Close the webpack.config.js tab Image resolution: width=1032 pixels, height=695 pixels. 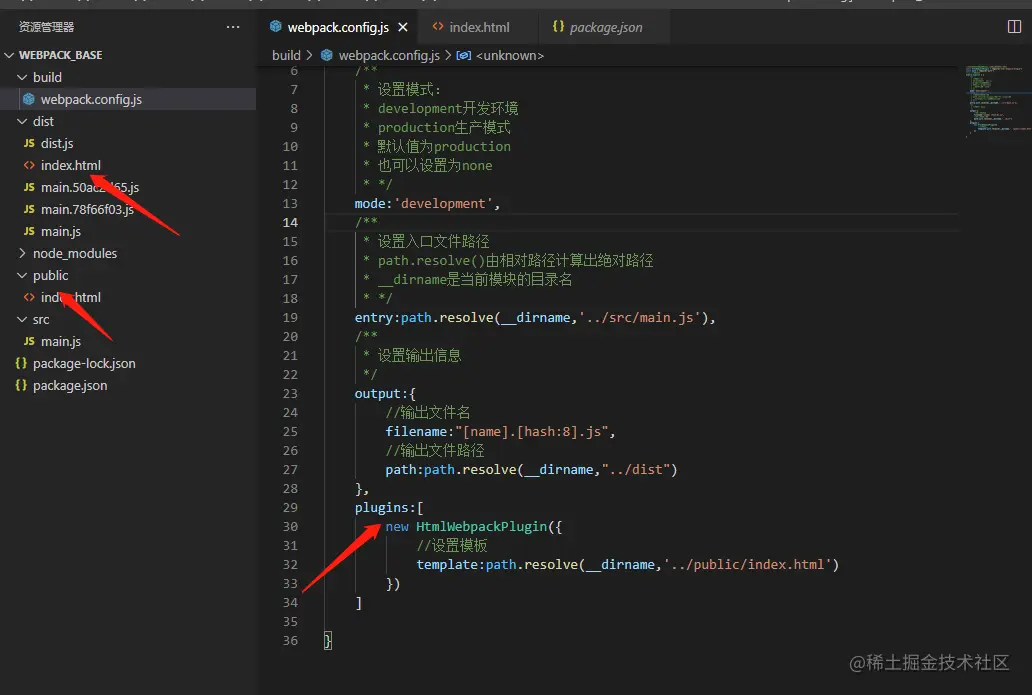[x=403, y=27]
